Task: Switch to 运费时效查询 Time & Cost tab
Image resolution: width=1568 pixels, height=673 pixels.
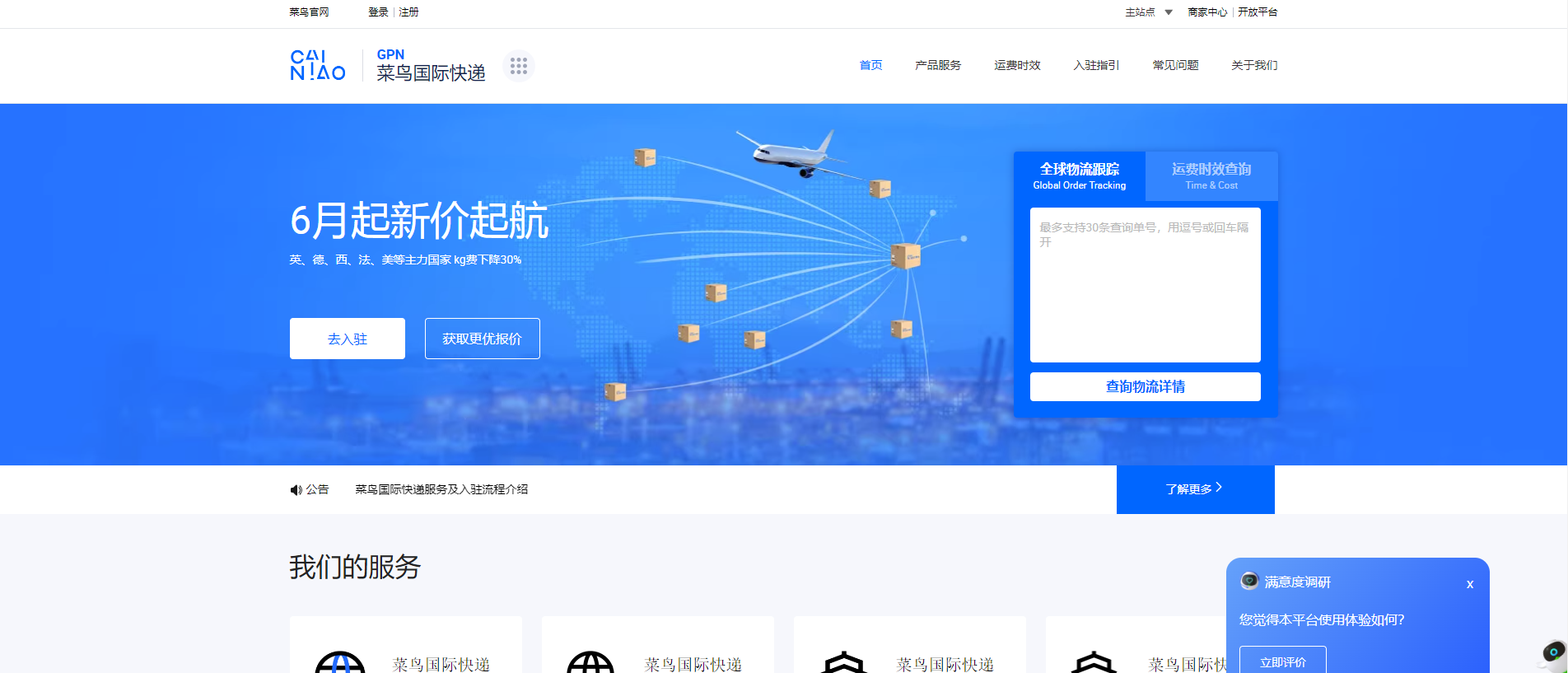Action: coord(1211,176)
